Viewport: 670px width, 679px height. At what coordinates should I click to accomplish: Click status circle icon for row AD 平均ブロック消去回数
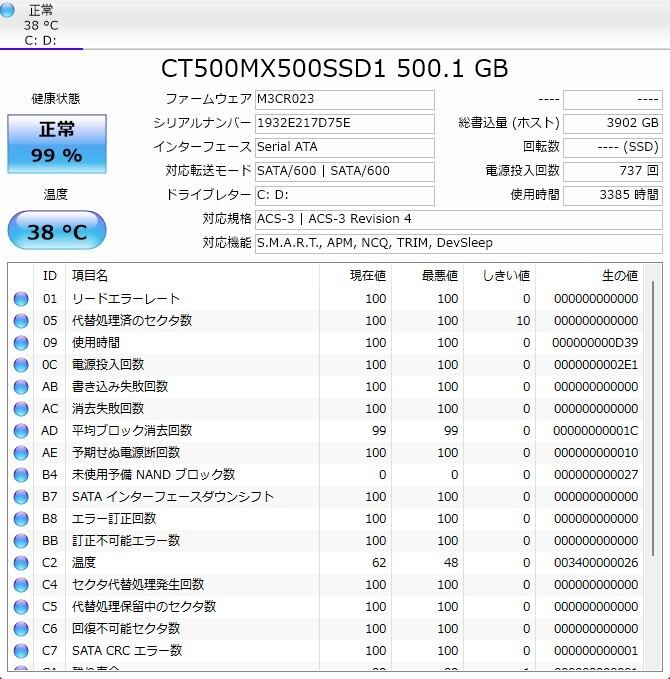[x=21, y=431]
